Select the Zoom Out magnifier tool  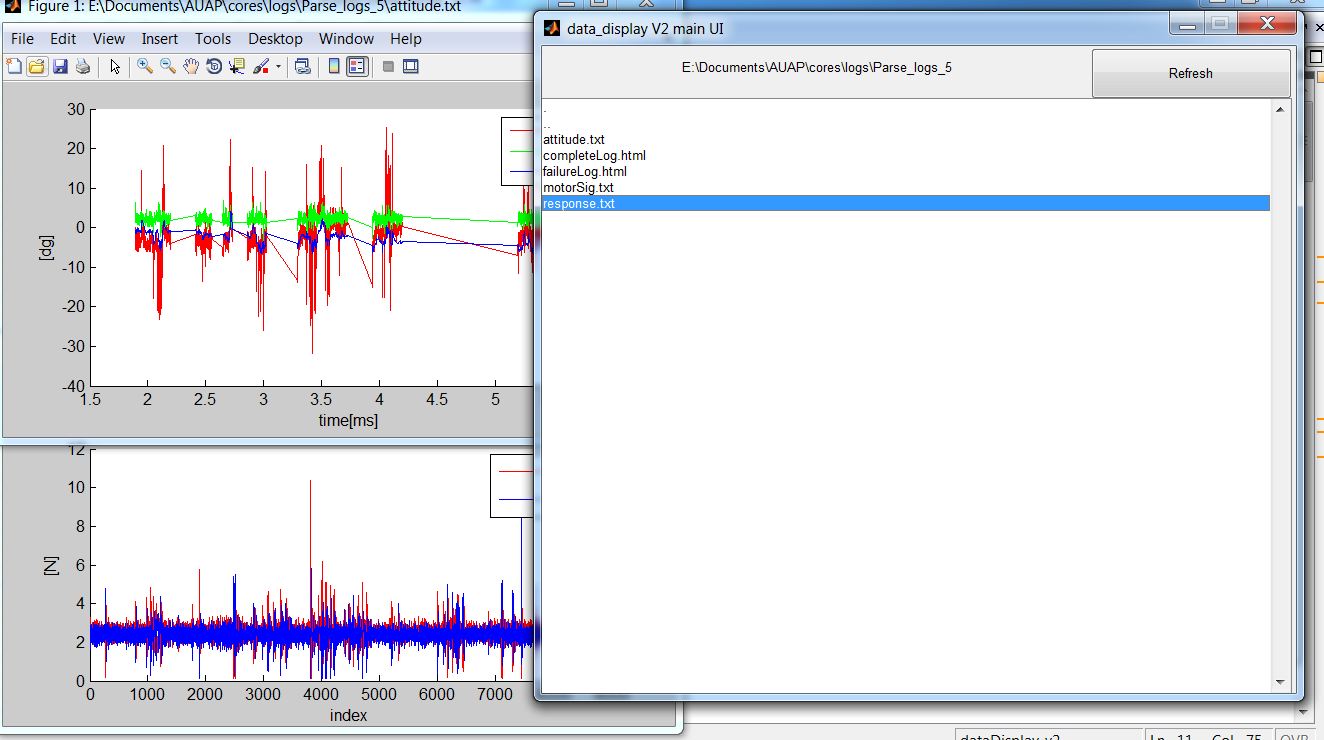tap(168, 67)
